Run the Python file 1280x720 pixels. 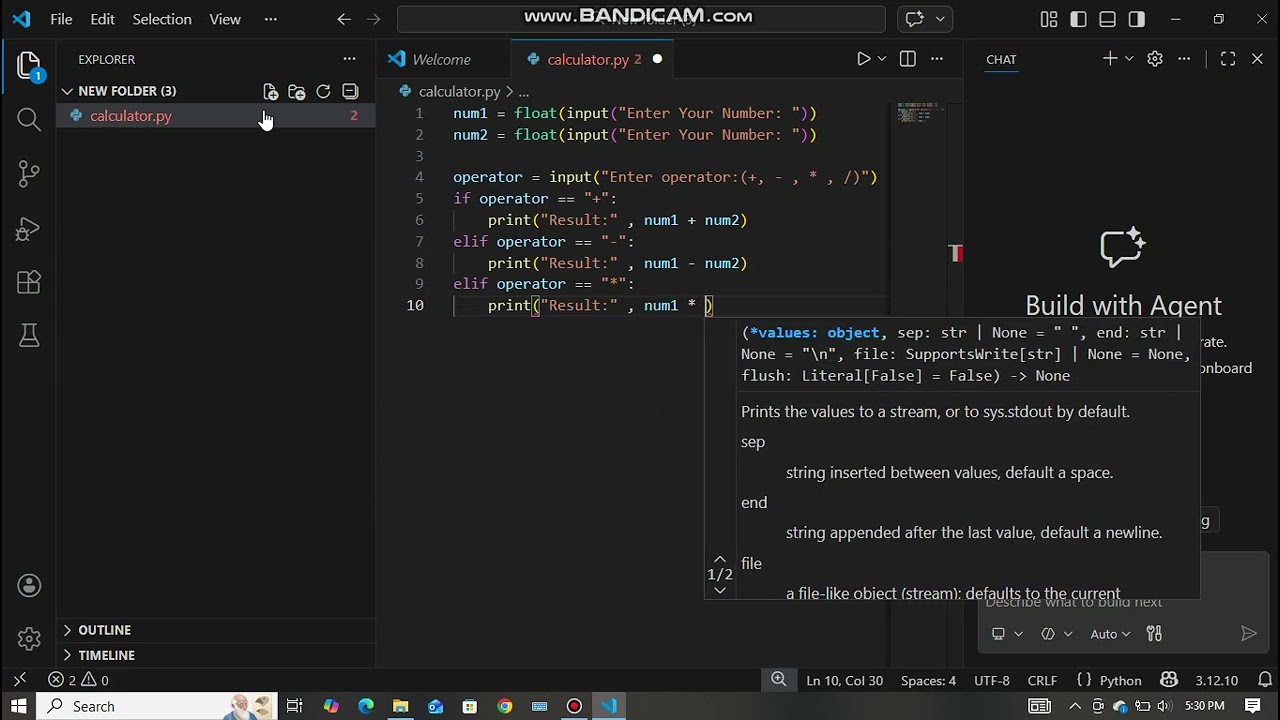coord(864,59)
